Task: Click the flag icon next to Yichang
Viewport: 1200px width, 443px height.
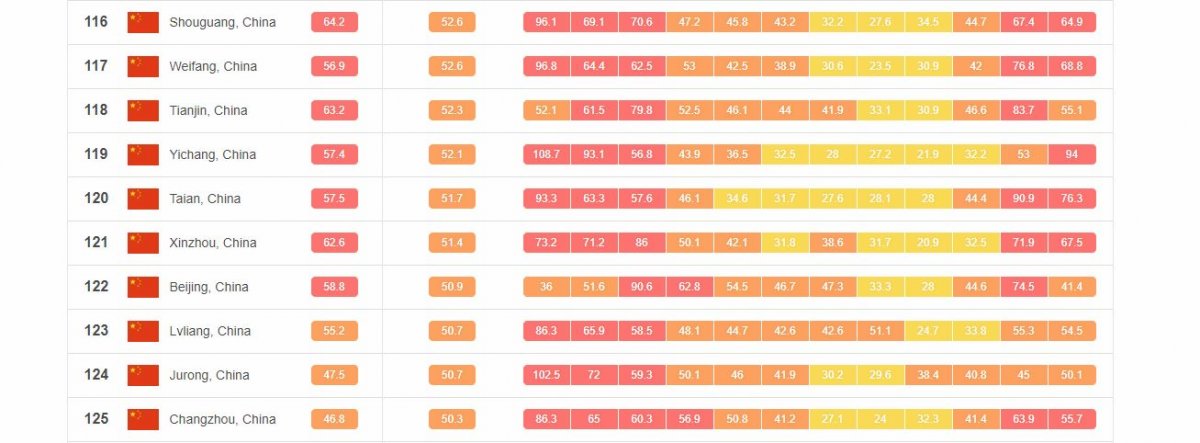Action: coord(143,154)
